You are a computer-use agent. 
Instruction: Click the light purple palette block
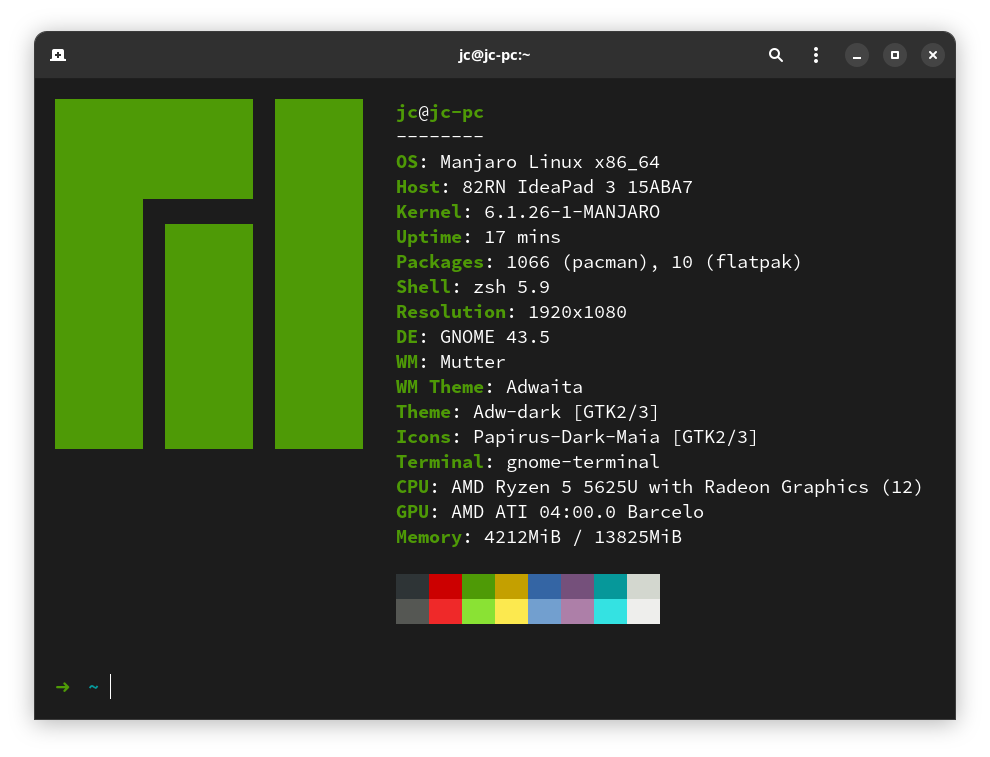578,611
